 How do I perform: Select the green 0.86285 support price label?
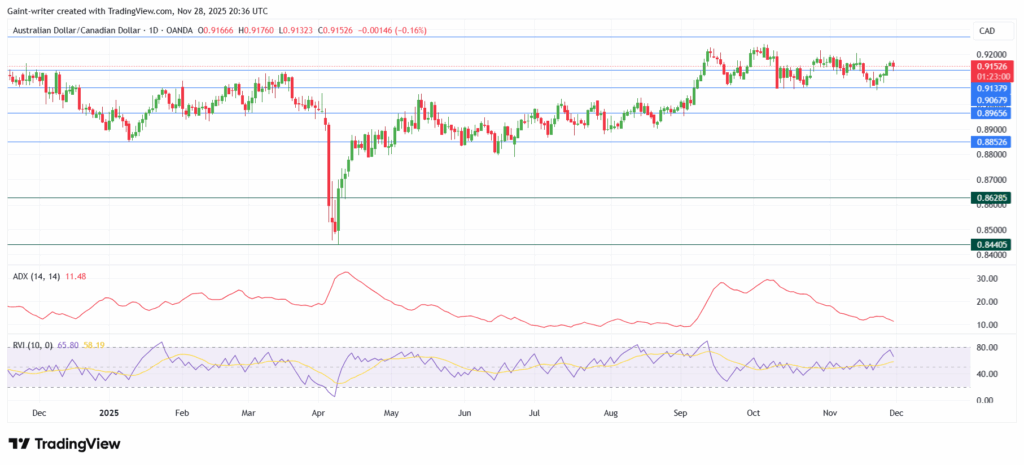[x=992, y=197]
